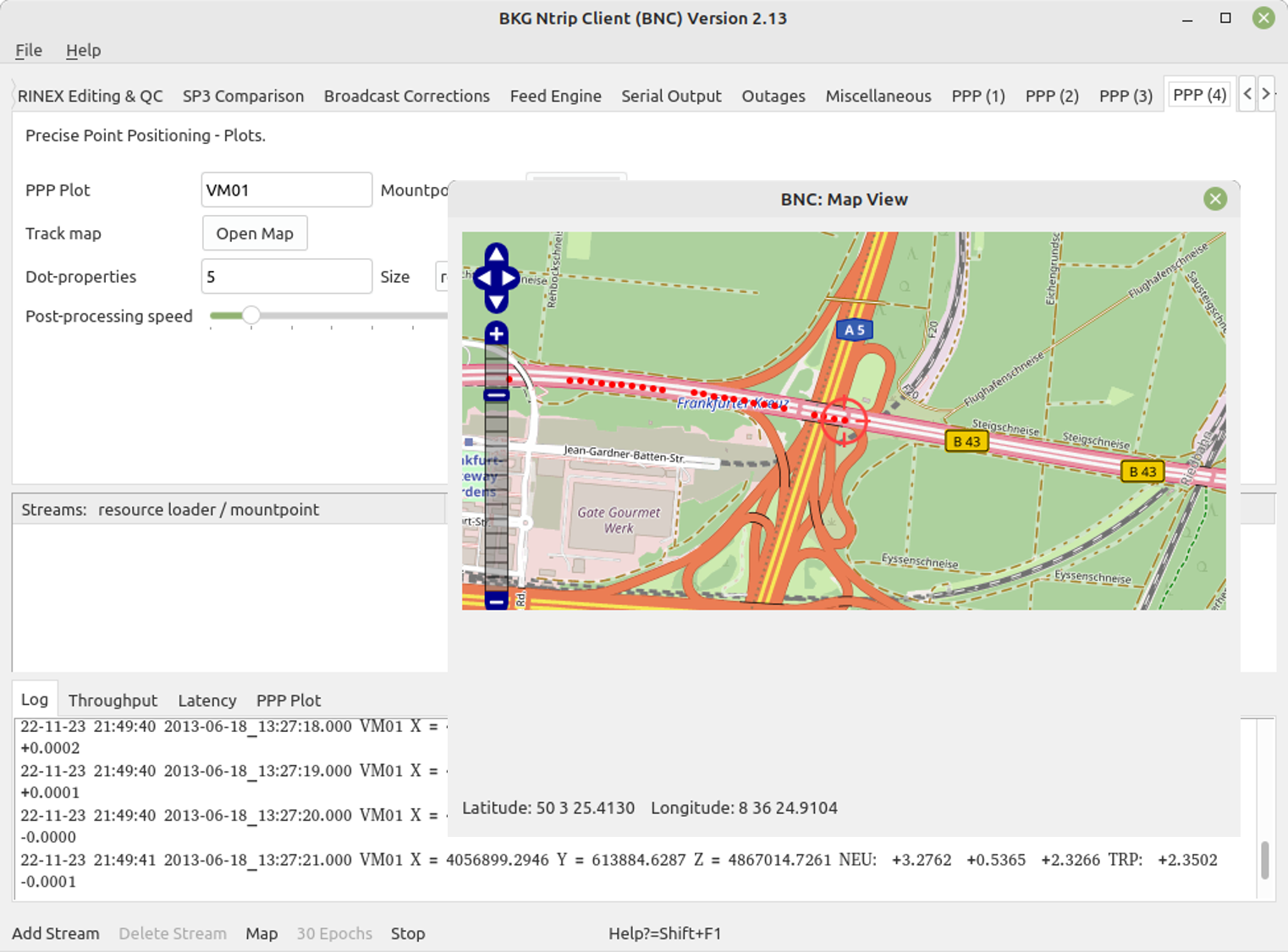Screen dimensions: 1288x952
Task: Zoom in with the map plus button
Action: (x=496, y=333)
